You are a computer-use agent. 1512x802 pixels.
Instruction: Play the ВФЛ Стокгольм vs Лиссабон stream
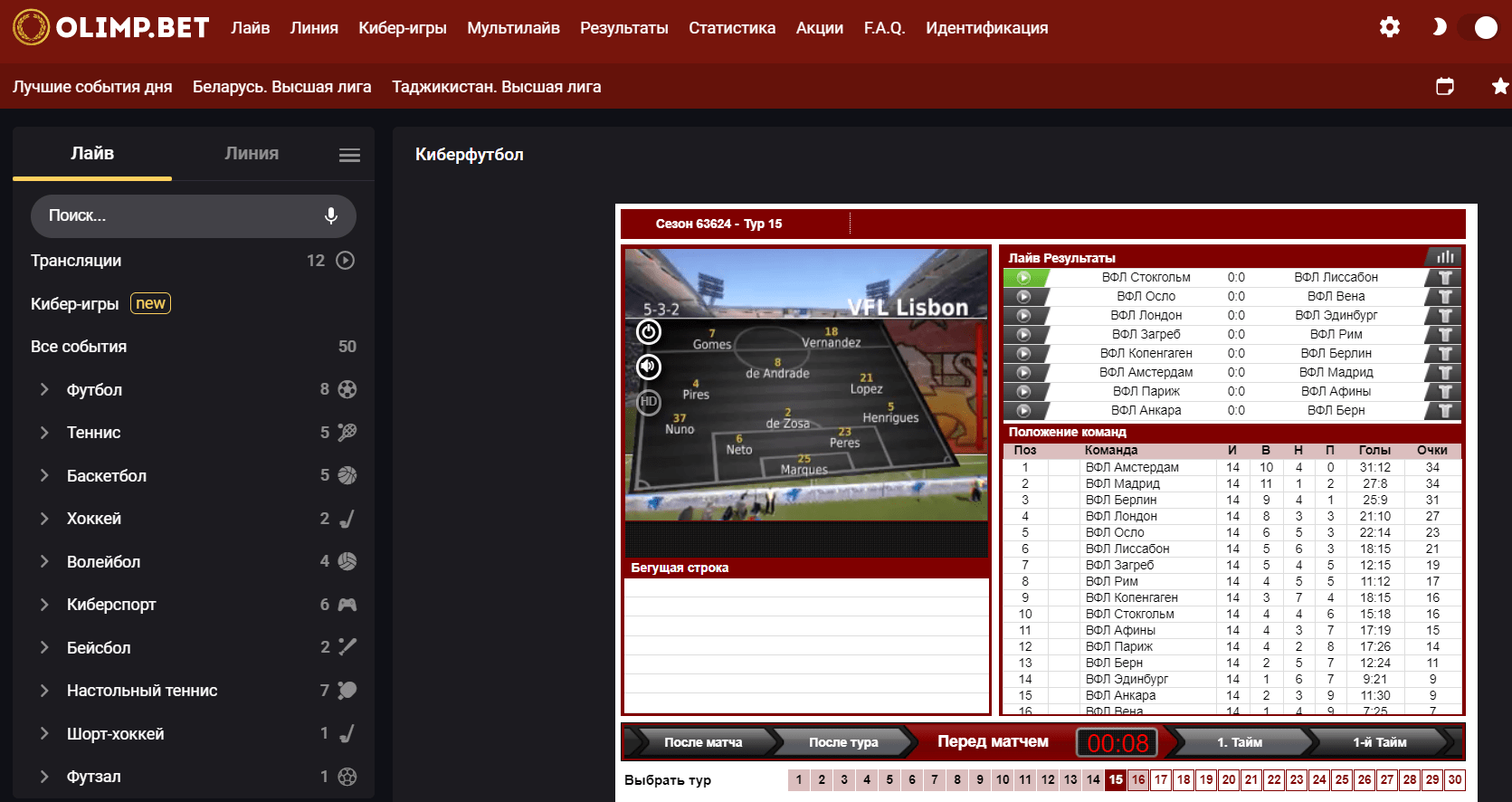pos(1024,278)
